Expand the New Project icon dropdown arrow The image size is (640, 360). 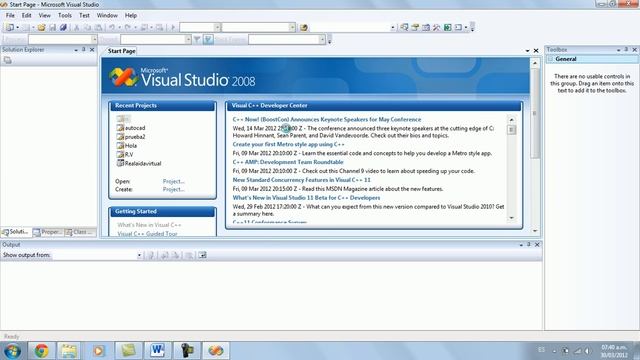click(17, 27)
